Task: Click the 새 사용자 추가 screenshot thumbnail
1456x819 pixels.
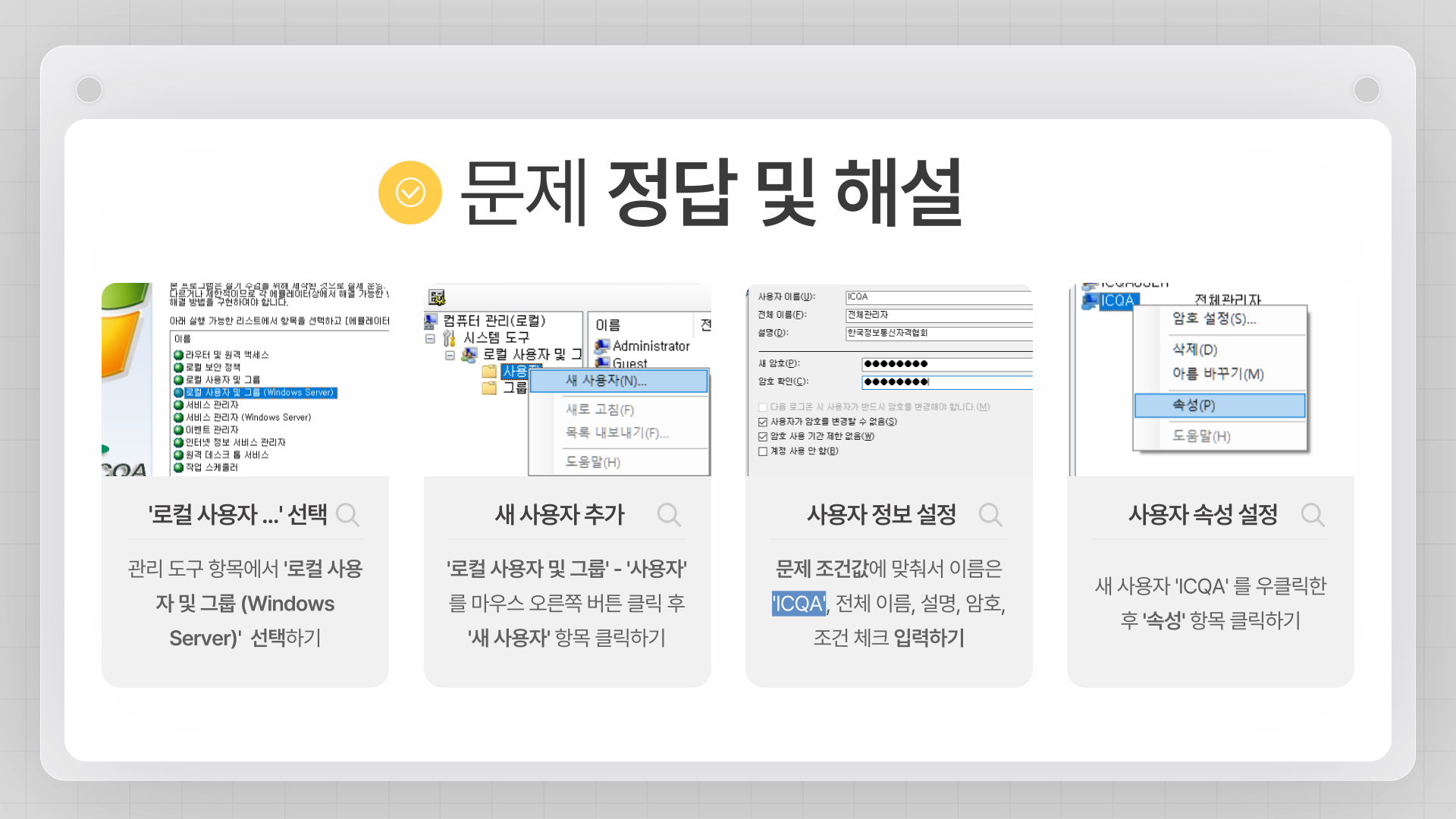Action: point(567,381)
